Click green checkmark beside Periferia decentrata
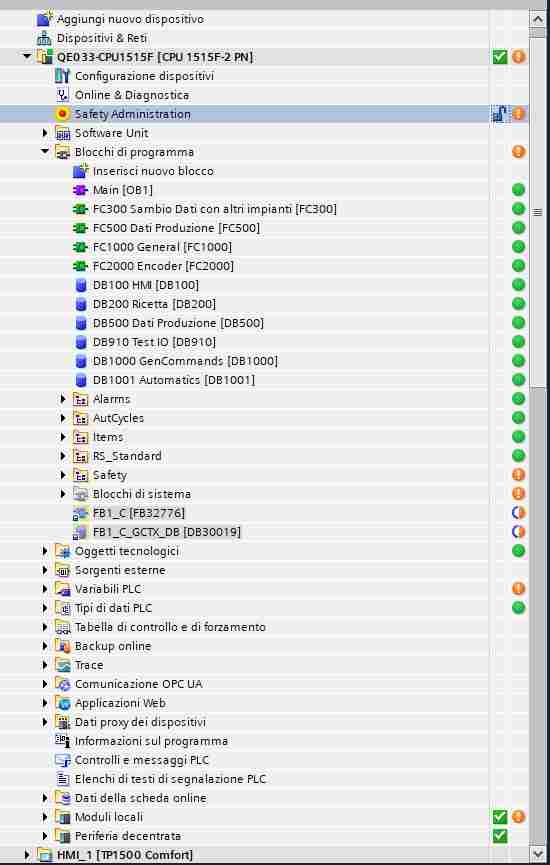This screenshot has width=550, height=865. 500,836
